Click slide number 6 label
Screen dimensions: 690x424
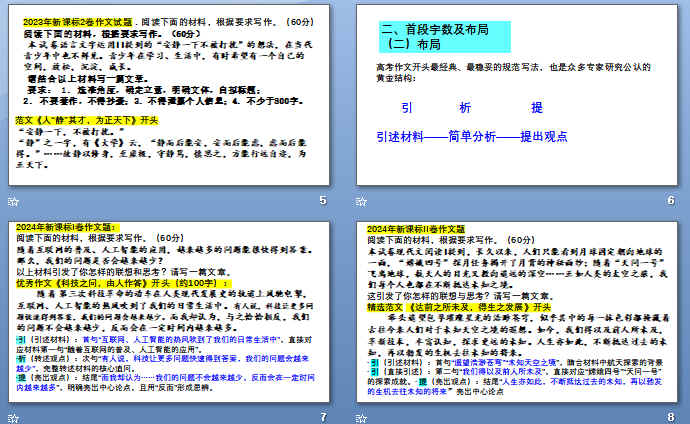(x=670, y=201)
